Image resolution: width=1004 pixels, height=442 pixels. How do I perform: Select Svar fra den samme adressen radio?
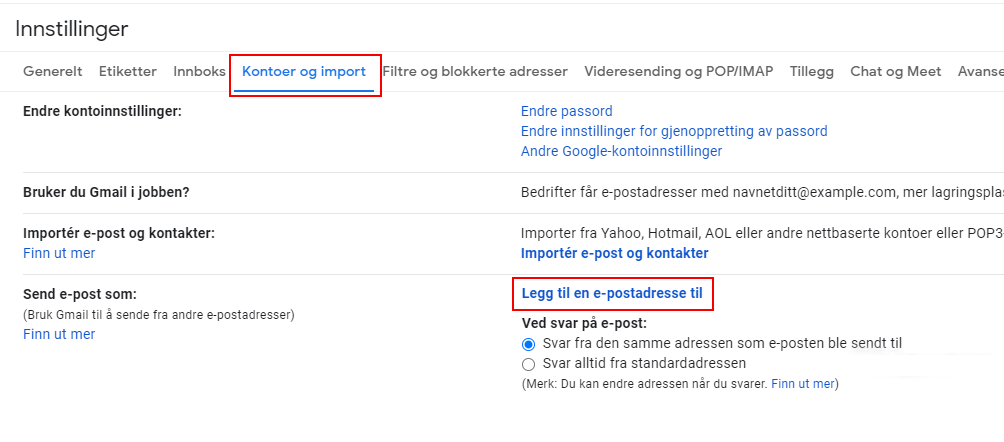(x=528, y=344)
